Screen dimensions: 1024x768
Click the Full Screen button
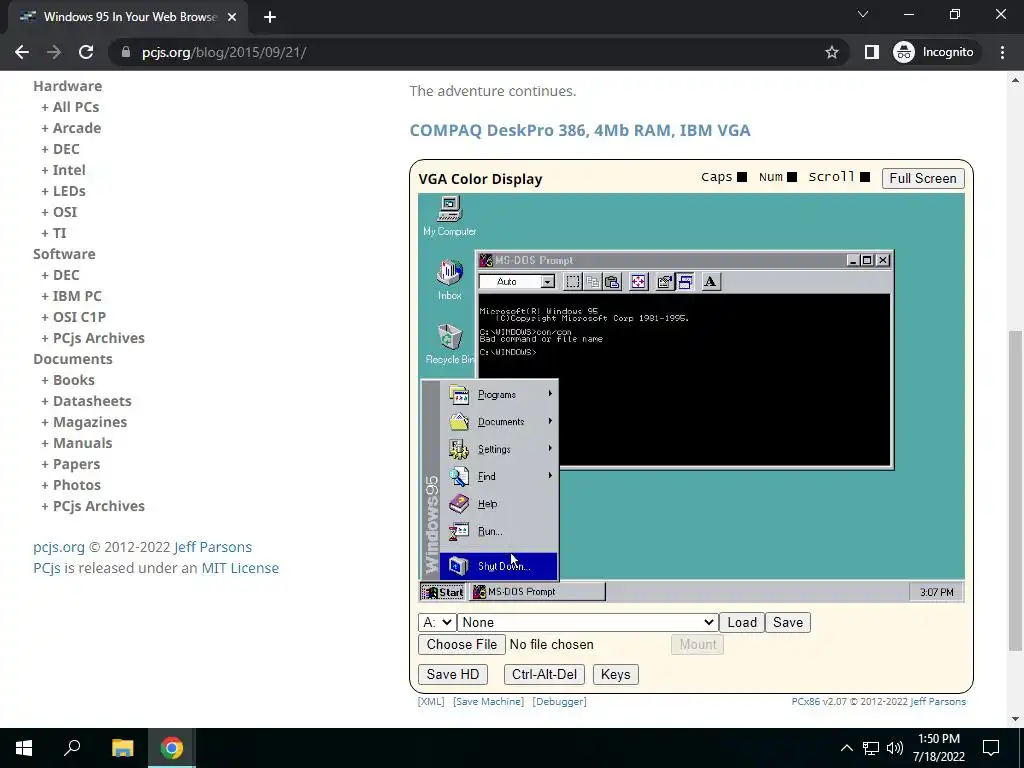pyautogui.click(x=923, y=178)
